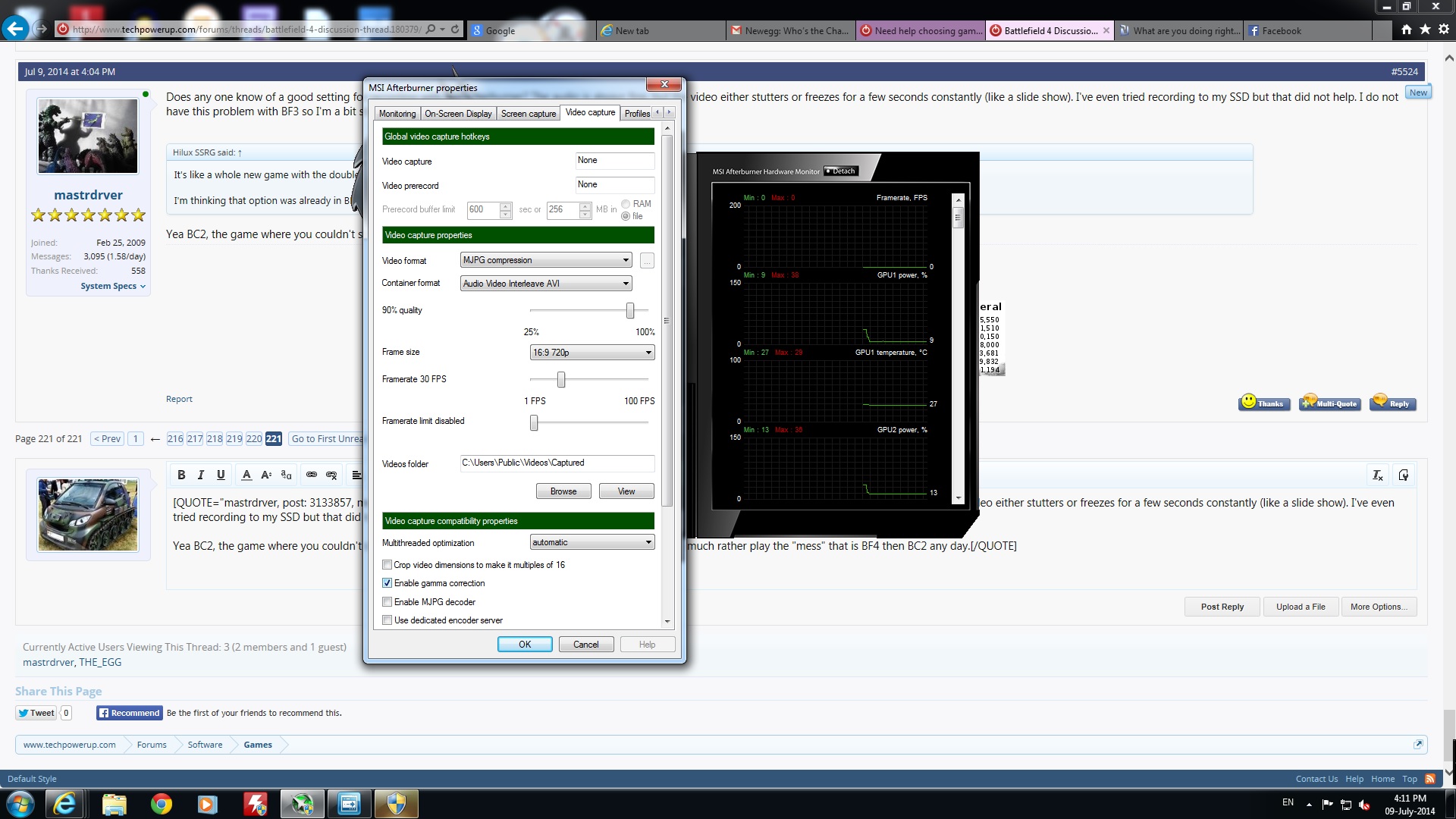Click the Post Reply button
This screenshot has height=819, width=1456.
tap(1222, 607)
